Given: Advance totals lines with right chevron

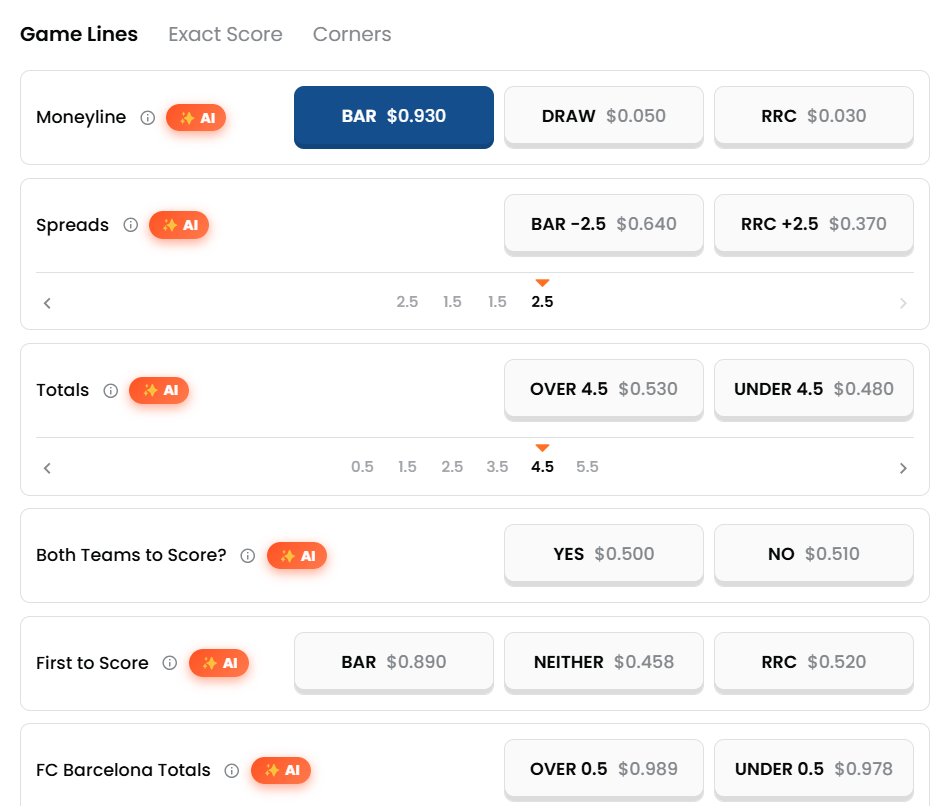Looking at the screenshot, I should (903, 468).
